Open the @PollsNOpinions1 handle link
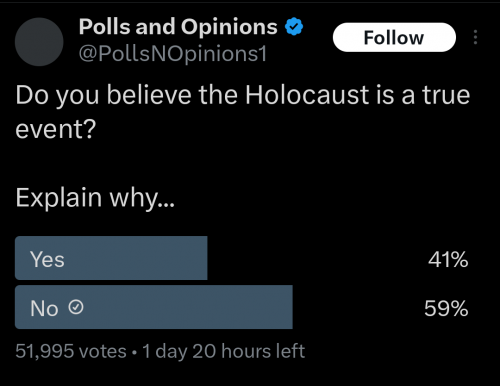Viewport: 500px width, 386px height. (x=173, y=53)
